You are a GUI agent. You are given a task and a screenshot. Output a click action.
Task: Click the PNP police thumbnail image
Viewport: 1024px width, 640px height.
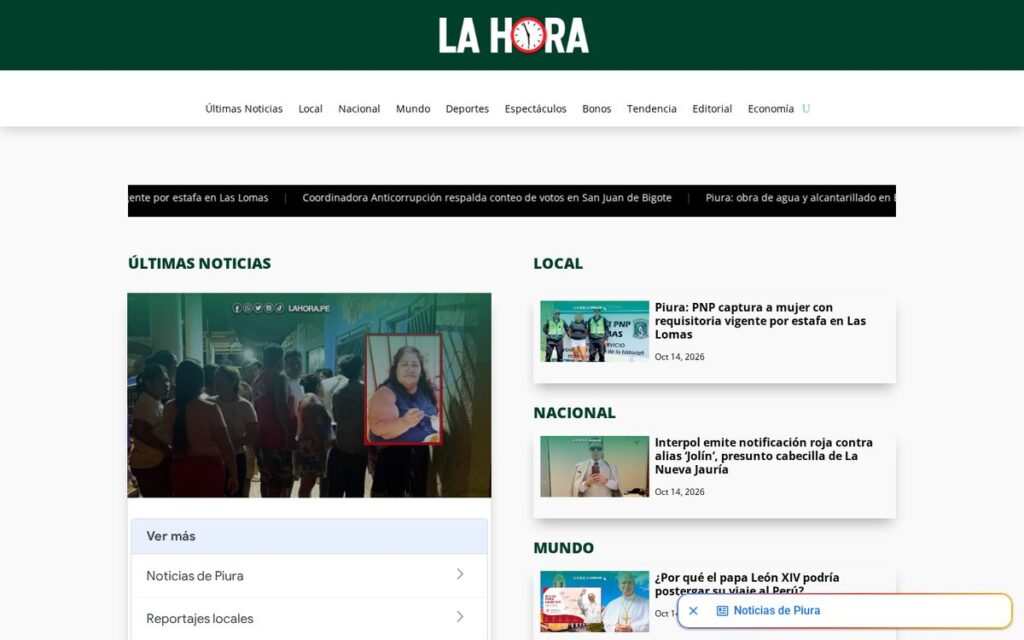[594, 331]
